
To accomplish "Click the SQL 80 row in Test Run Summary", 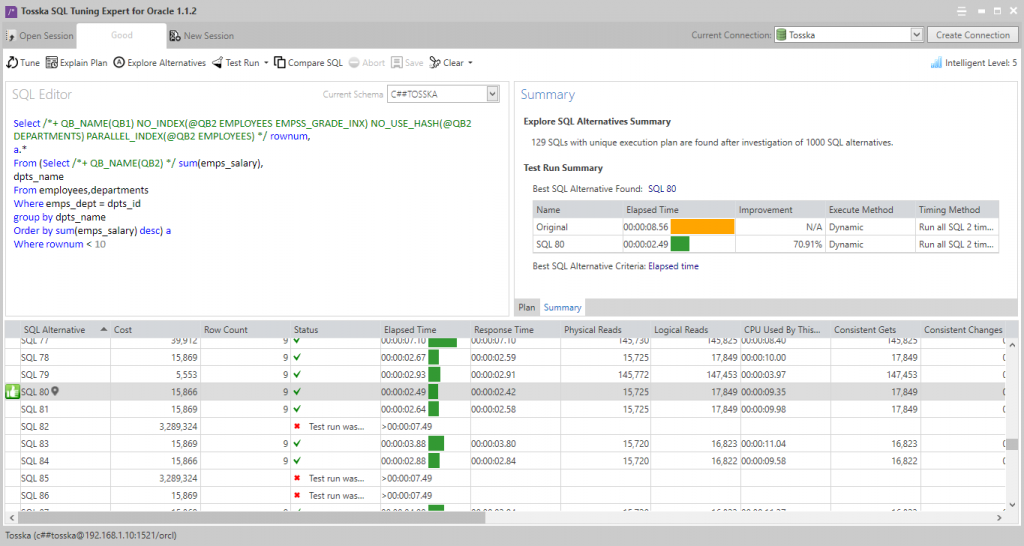I will [765, 244].
